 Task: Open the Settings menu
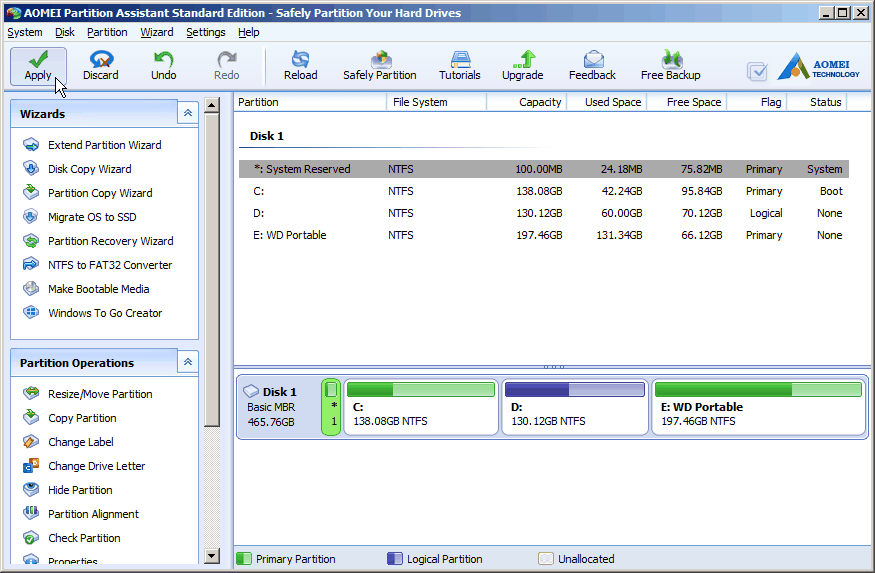206,32
